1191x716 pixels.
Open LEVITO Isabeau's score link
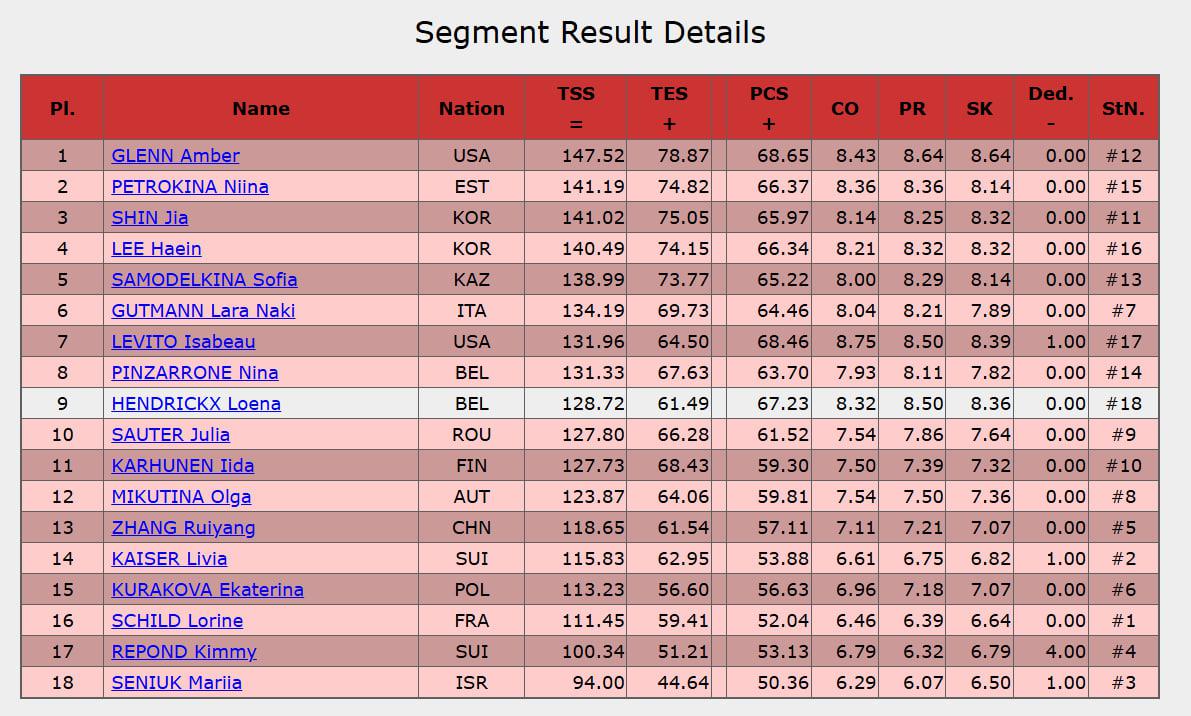pyautogui.click(x=183, y=342)
